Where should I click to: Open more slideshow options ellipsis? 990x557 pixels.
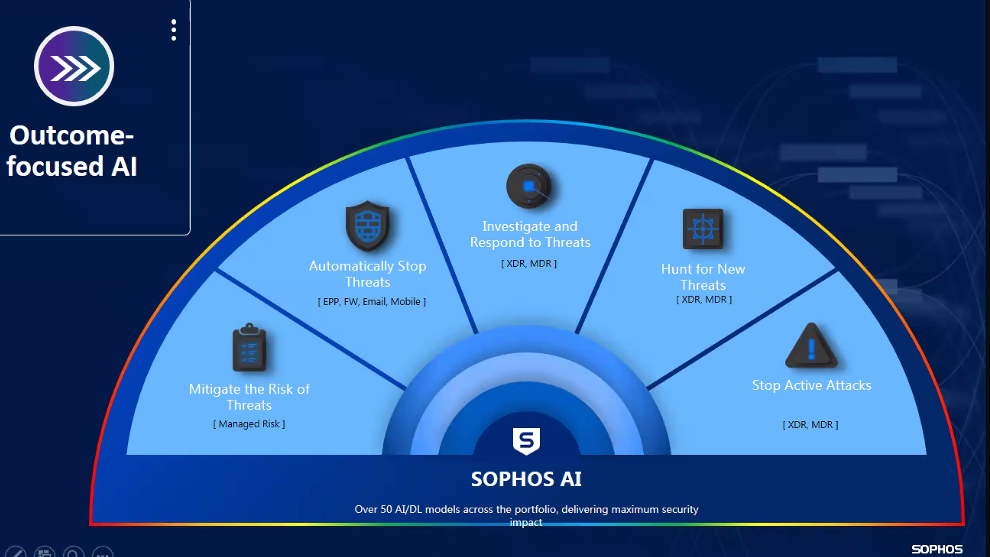tap(102, 553)
